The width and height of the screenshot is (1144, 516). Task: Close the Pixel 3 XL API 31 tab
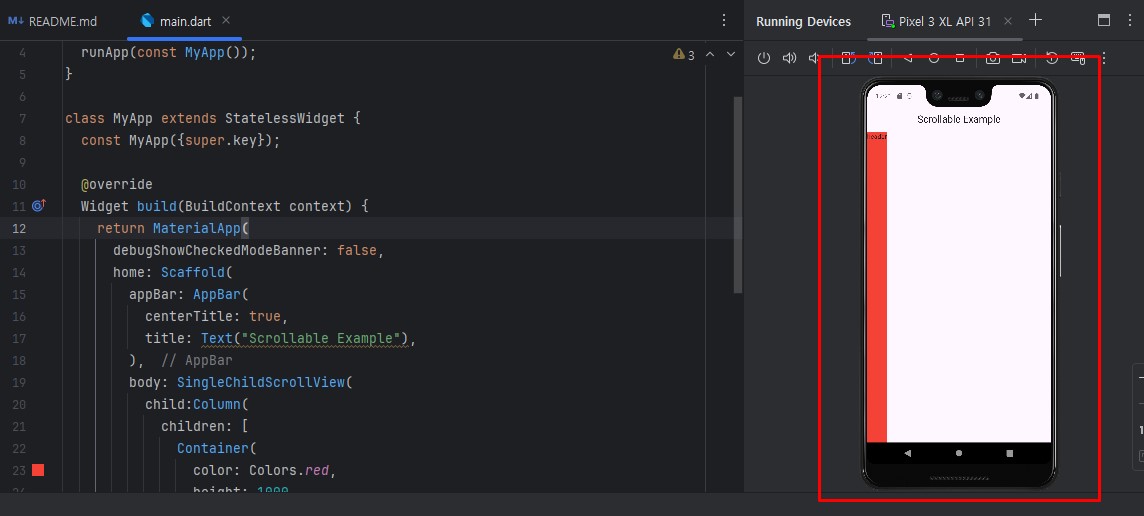(1008, 20)
